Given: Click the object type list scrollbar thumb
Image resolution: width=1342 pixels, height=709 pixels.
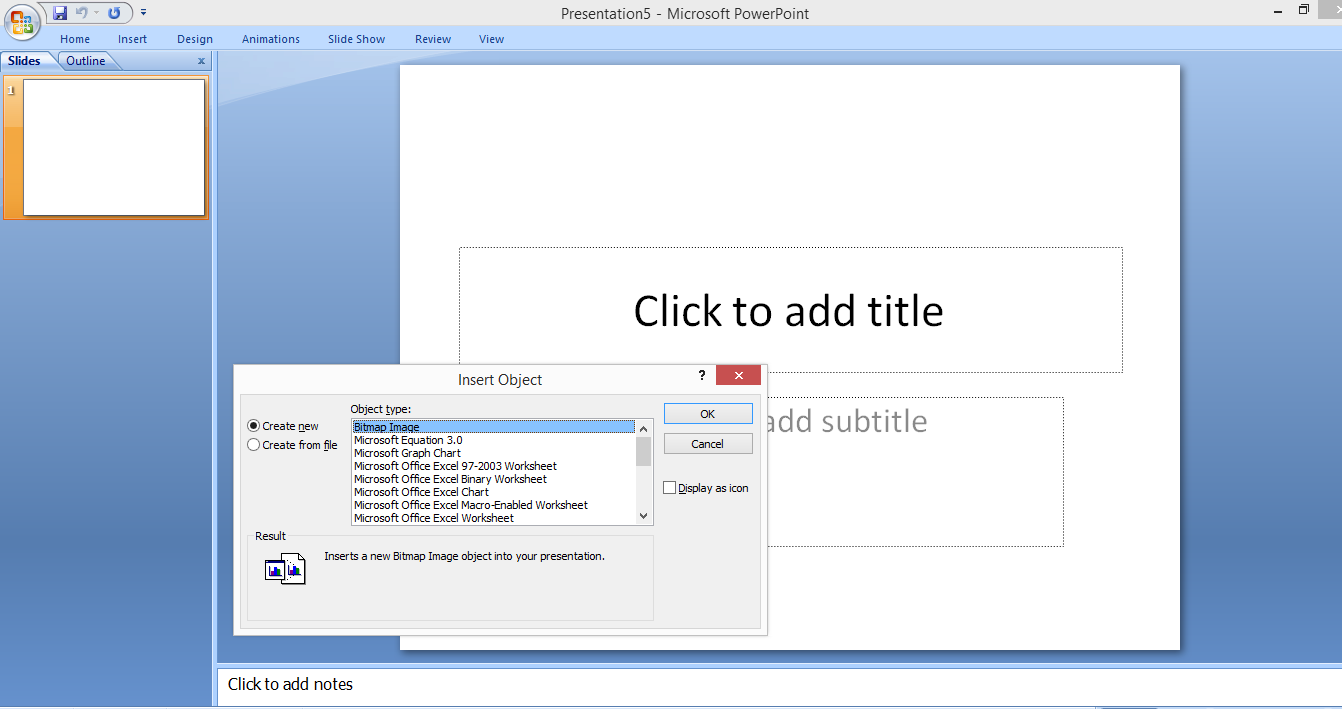Looking at the screenshot, I should 644,451.
